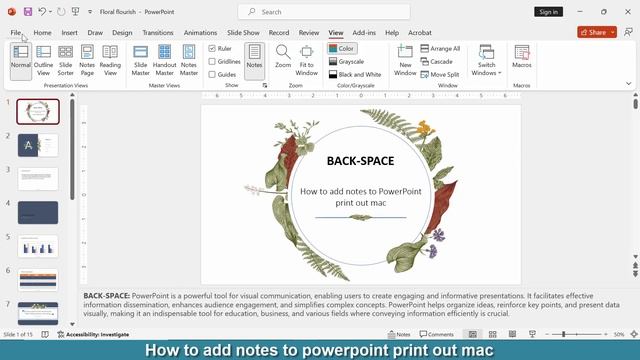Click the 50% zoom level
This screenshot has width=640, height=360.
click(x=619, y=334)
